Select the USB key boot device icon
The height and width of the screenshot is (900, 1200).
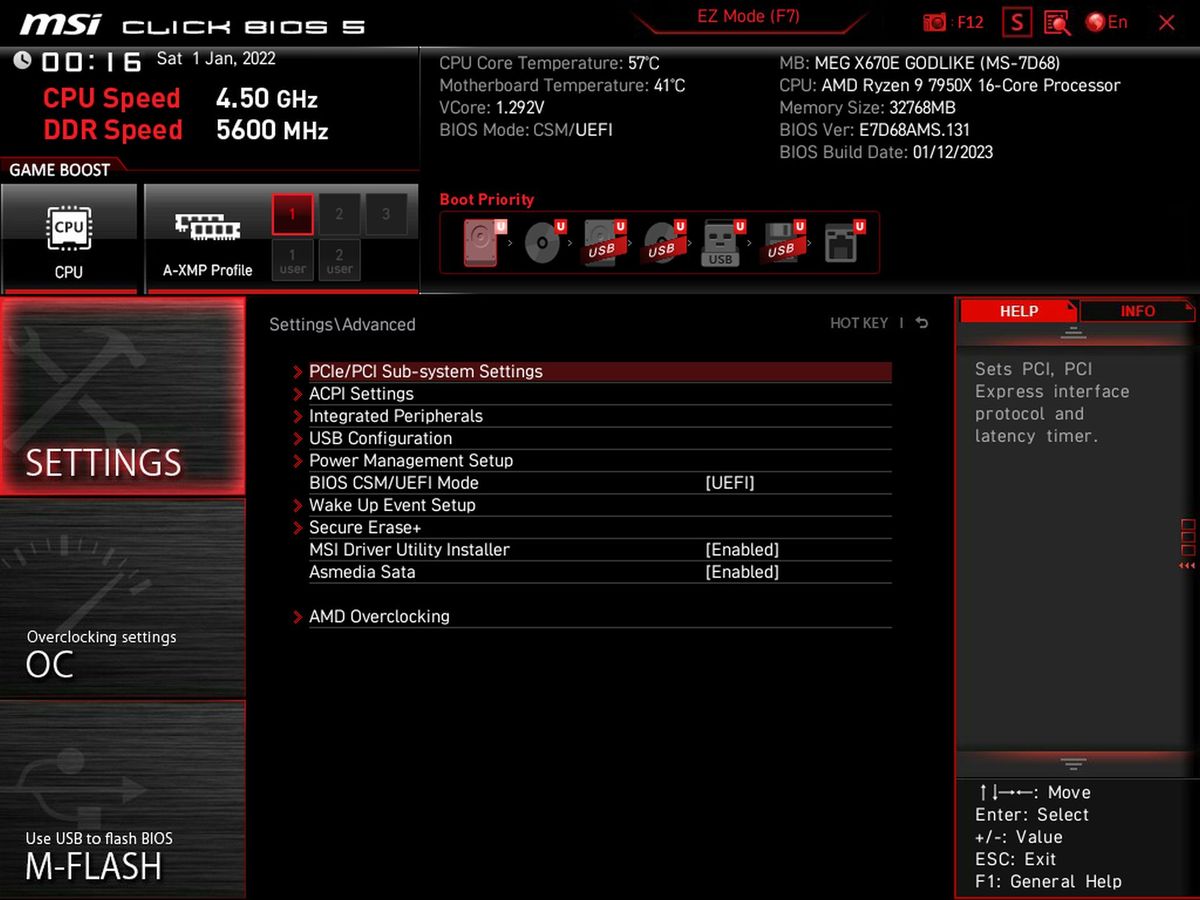click(722, 242)
